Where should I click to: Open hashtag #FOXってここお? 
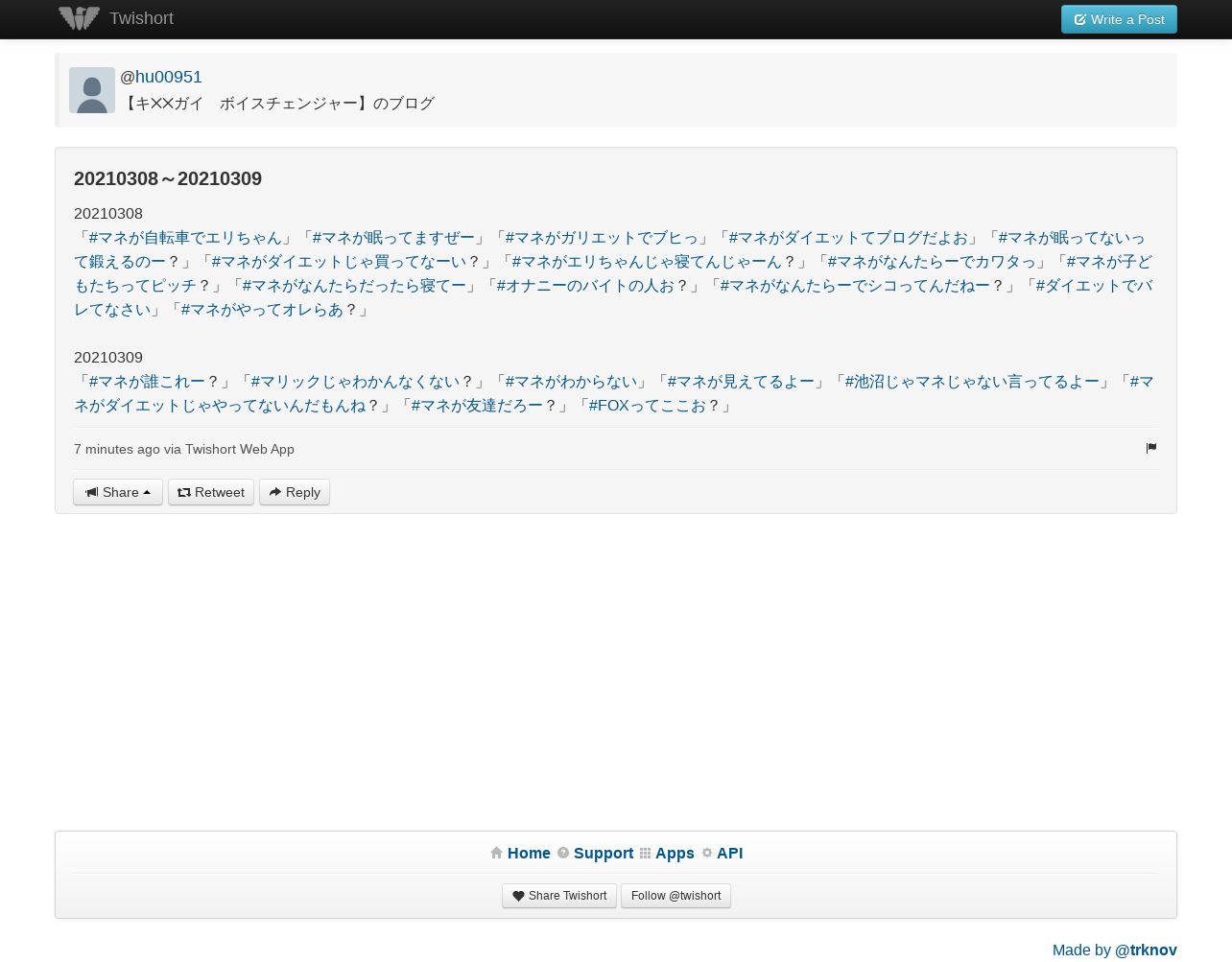coord(647,406)
